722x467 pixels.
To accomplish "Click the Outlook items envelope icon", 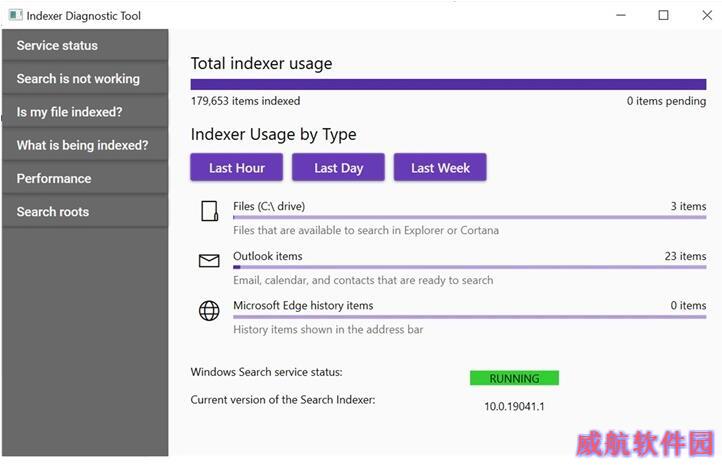I will (x=209, y=261).
